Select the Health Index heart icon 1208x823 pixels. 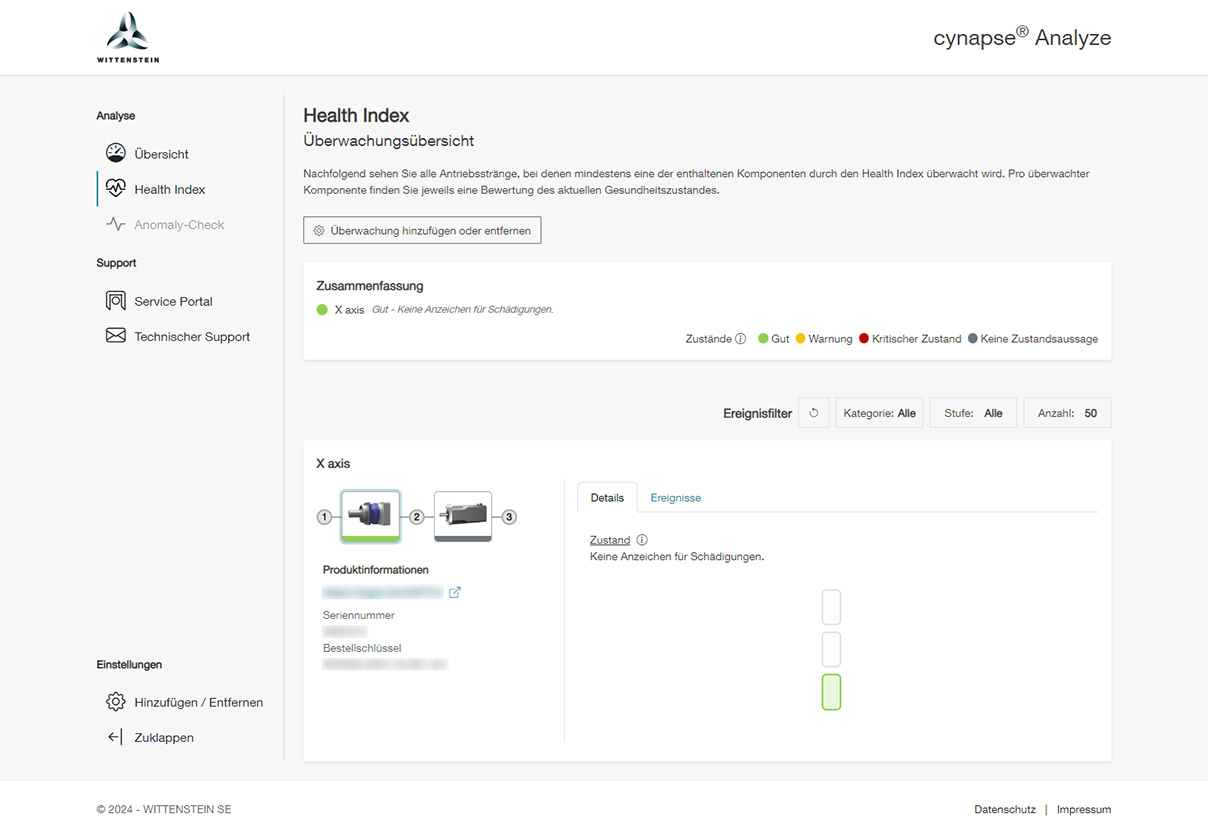coord(116,188)
